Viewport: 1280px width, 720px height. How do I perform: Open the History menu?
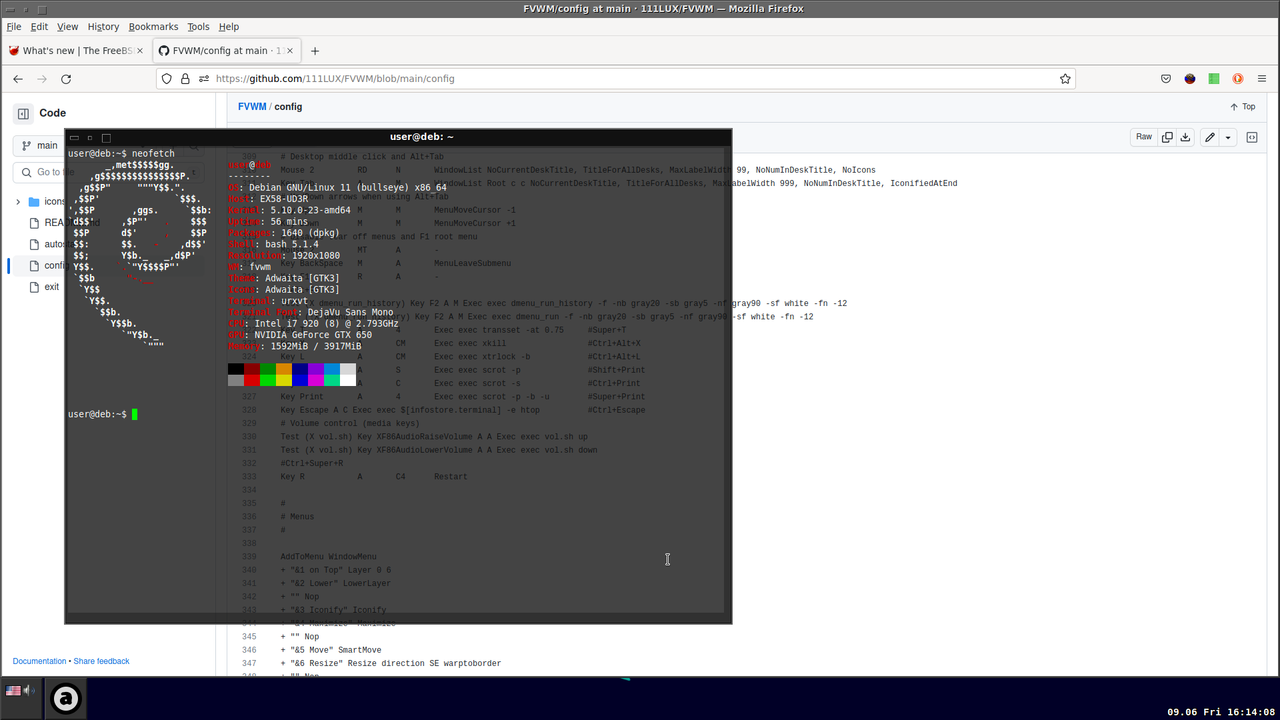(103, 27)
